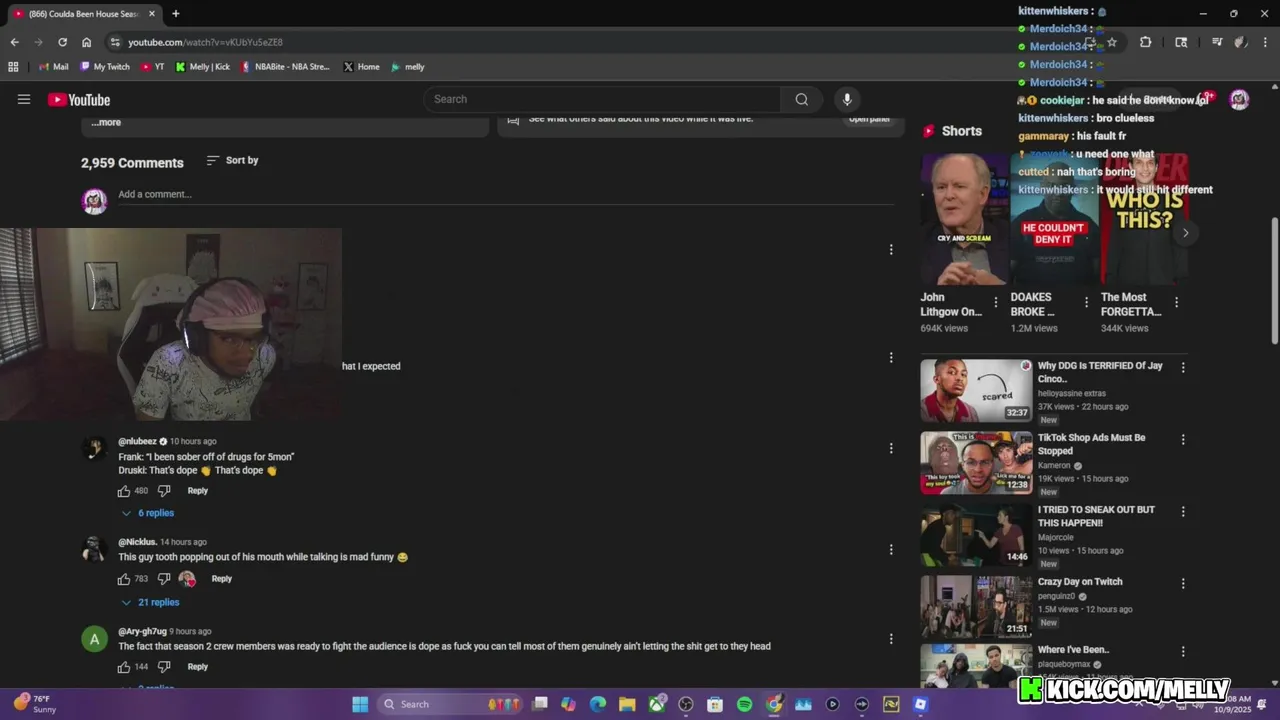Like the @Nicklus. comment

tap(124, 579)
